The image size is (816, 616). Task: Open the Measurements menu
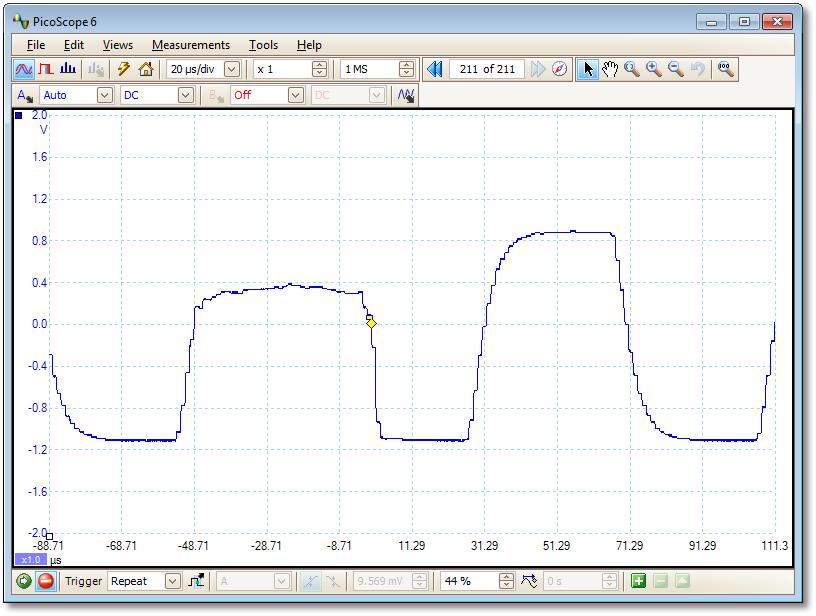pos(191,45)
